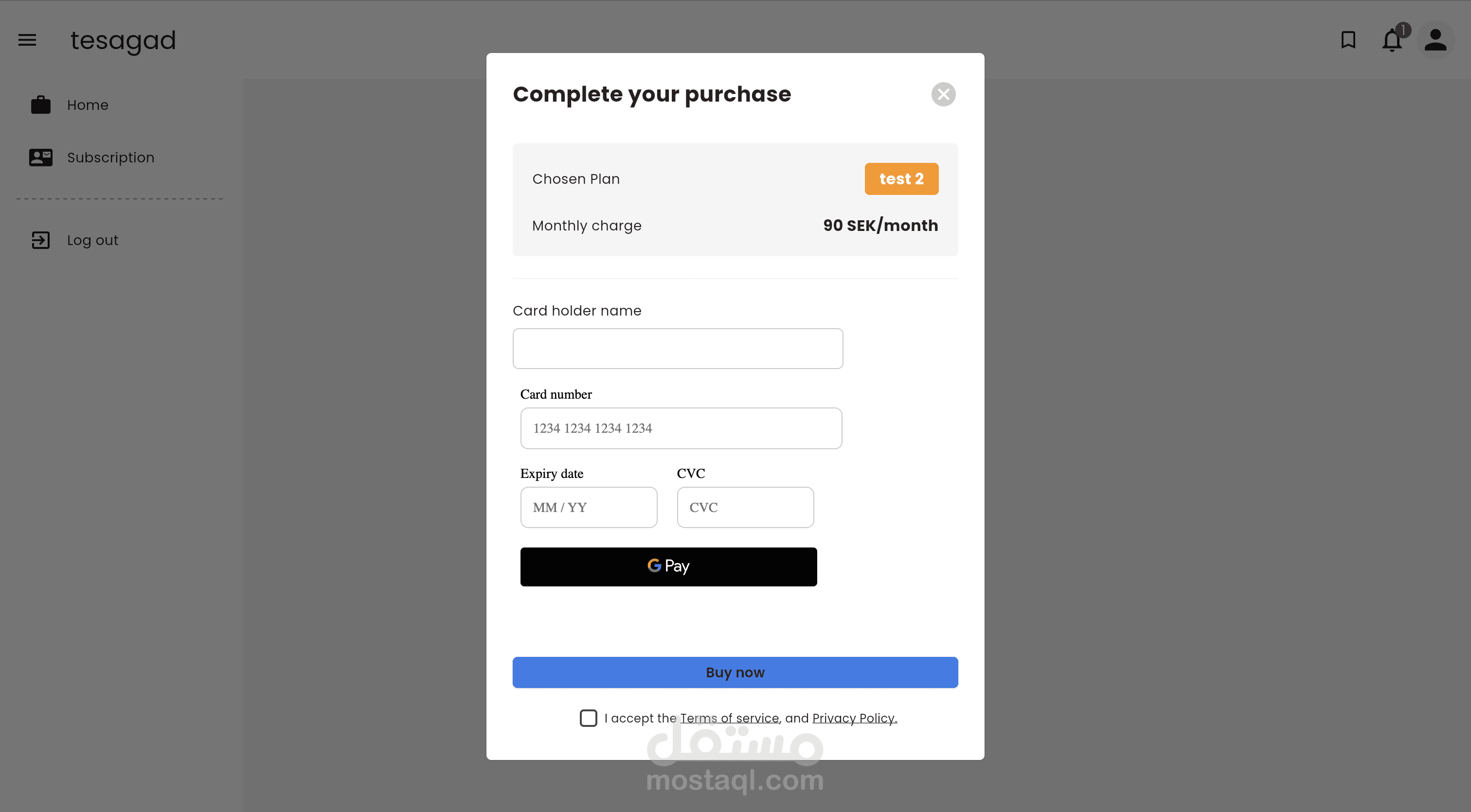Go to Home in sidebar
The height and width of the screenshot is (812, 1471).
click(x=88, y=105)
